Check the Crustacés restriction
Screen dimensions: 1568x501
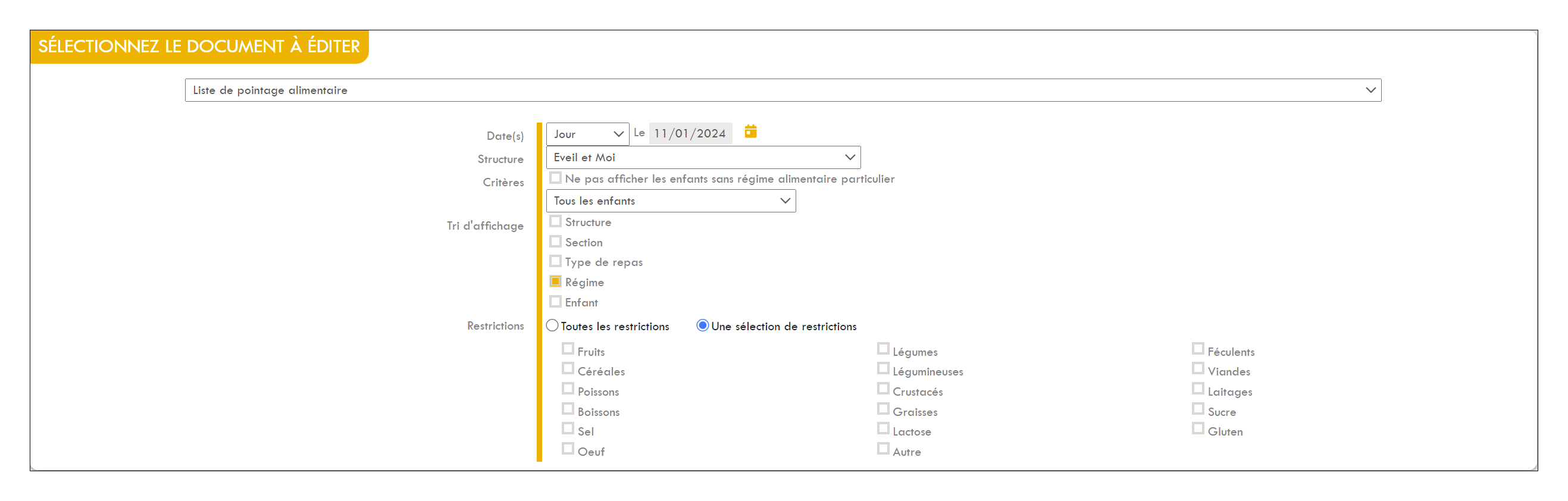click(883, 389)
